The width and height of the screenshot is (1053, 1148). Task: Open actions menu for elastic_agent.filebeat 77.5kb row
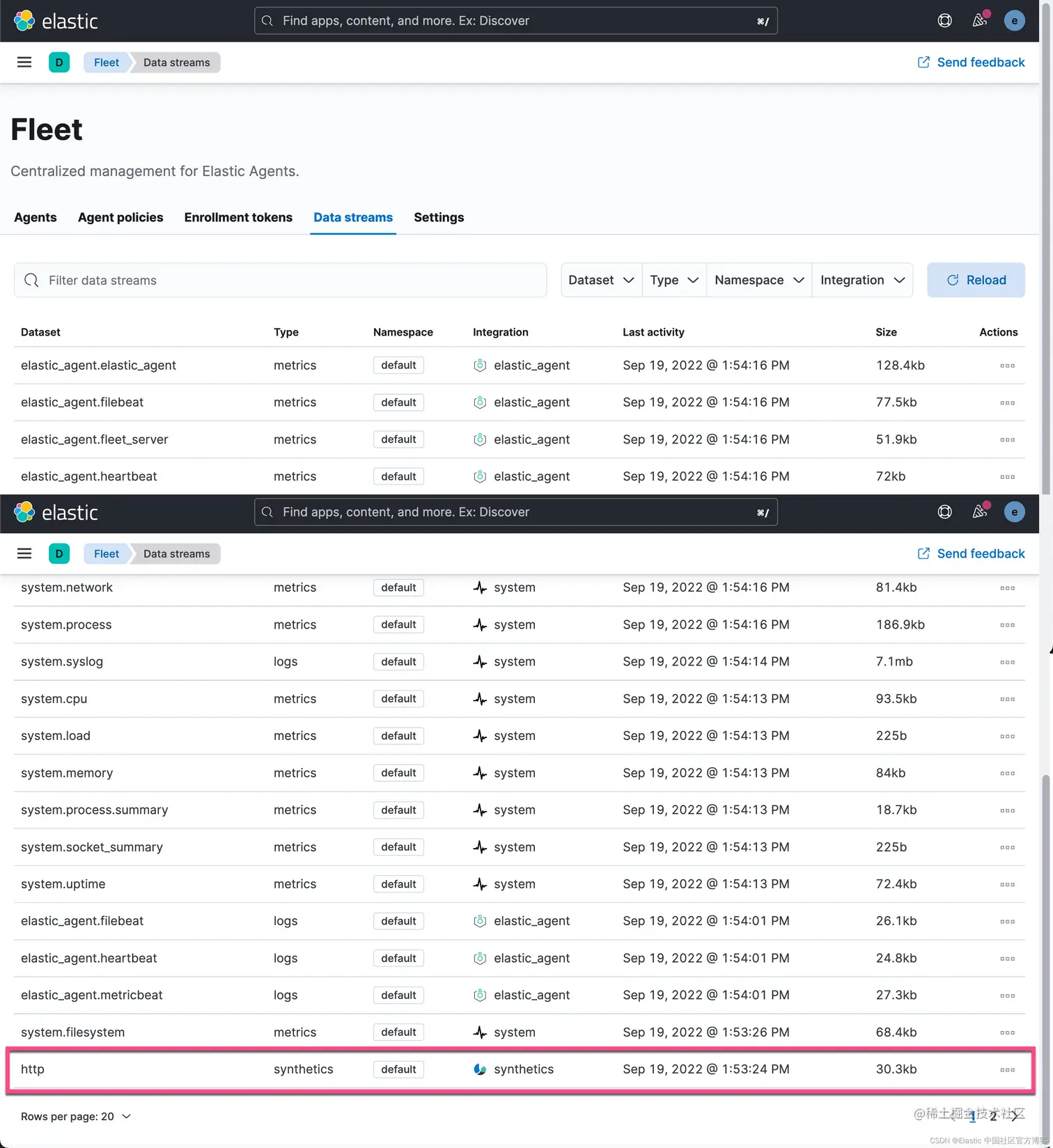1007,402
